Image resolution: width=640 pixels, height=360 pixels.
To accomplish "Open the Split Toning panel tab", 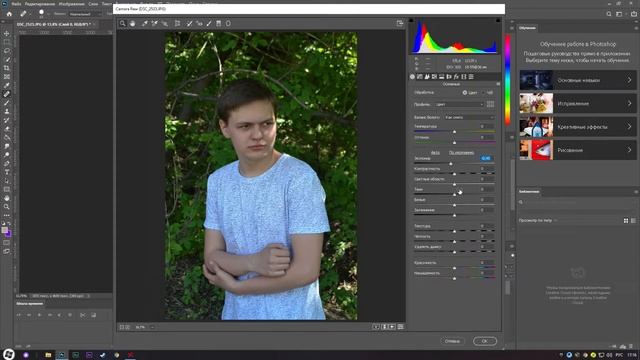I will [442, 77].
